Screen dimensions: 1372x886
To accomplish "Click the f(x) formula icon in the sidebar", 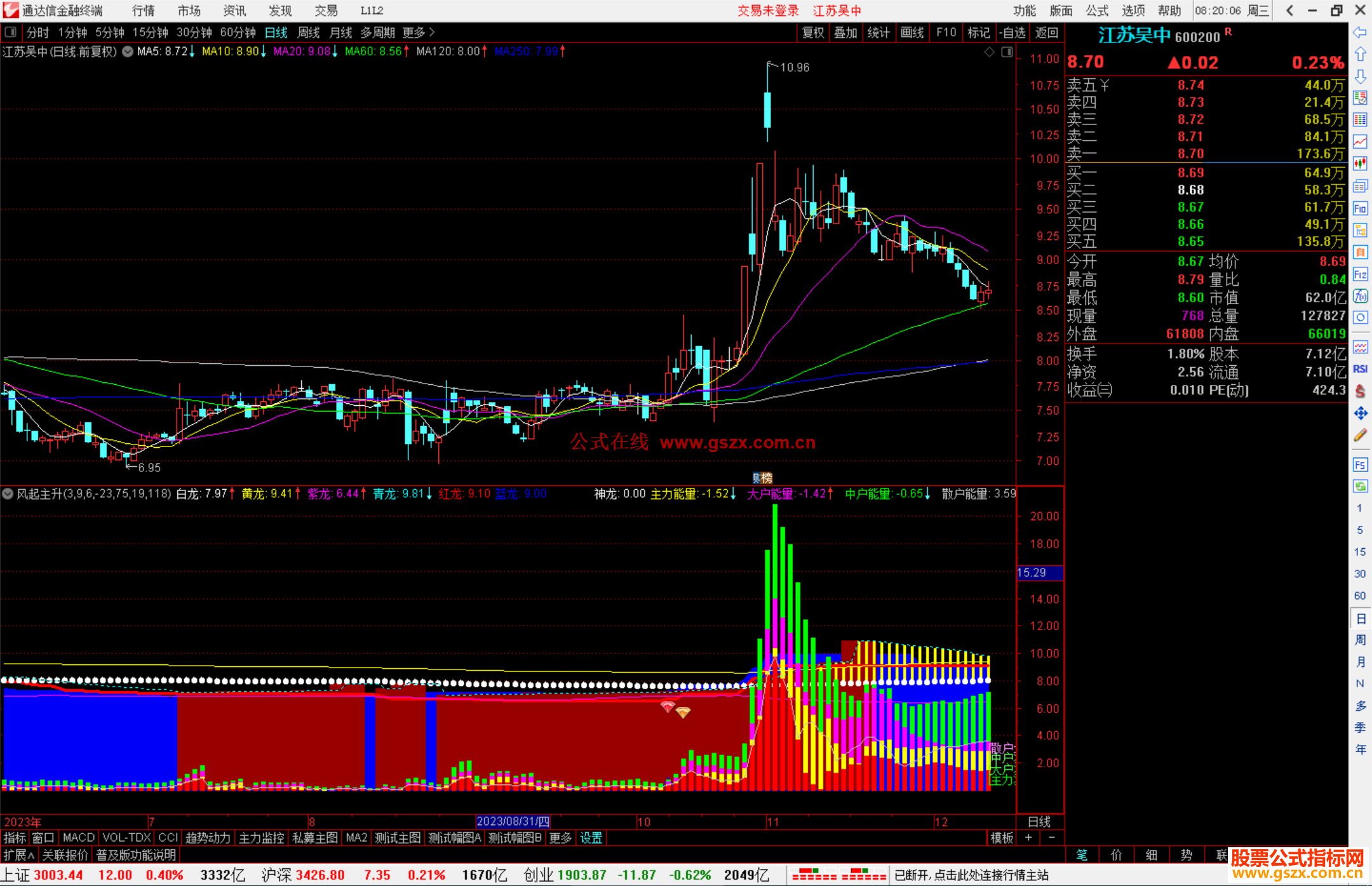I will point(1360,296).
